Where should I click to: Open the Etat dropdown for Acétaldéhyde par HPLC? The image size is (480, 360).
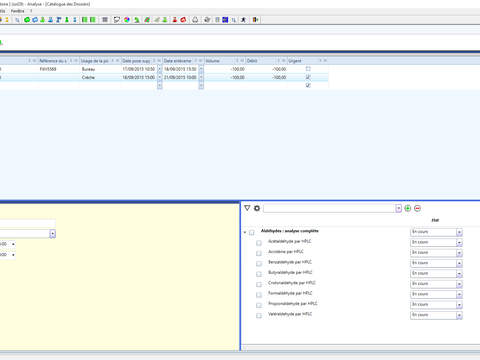tap(459, 242)
